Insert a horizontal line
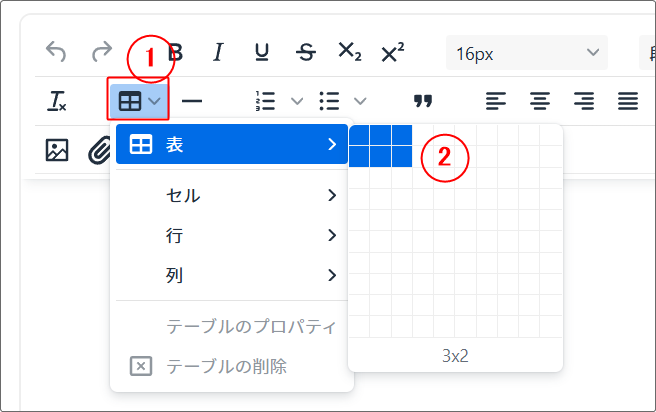This screenshot has height=412, width=656. 191,101
